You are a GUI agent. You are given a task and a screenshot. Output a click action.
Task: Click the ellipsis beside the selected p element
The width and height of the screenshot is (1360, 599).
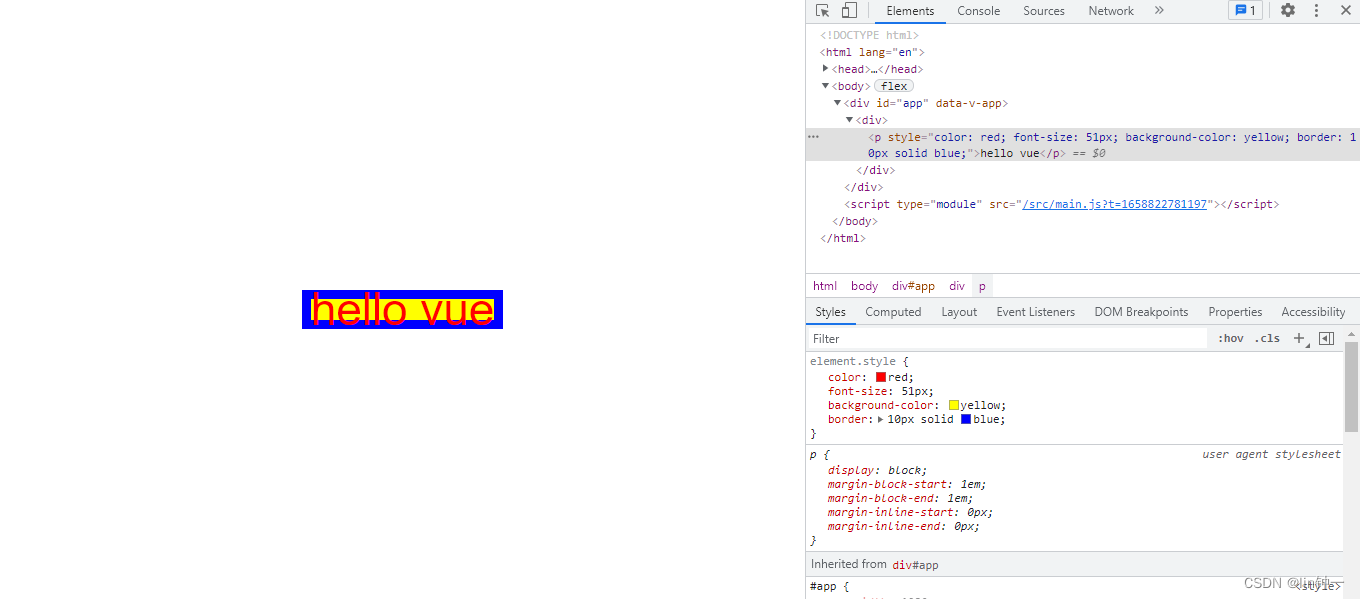[814, 137]
